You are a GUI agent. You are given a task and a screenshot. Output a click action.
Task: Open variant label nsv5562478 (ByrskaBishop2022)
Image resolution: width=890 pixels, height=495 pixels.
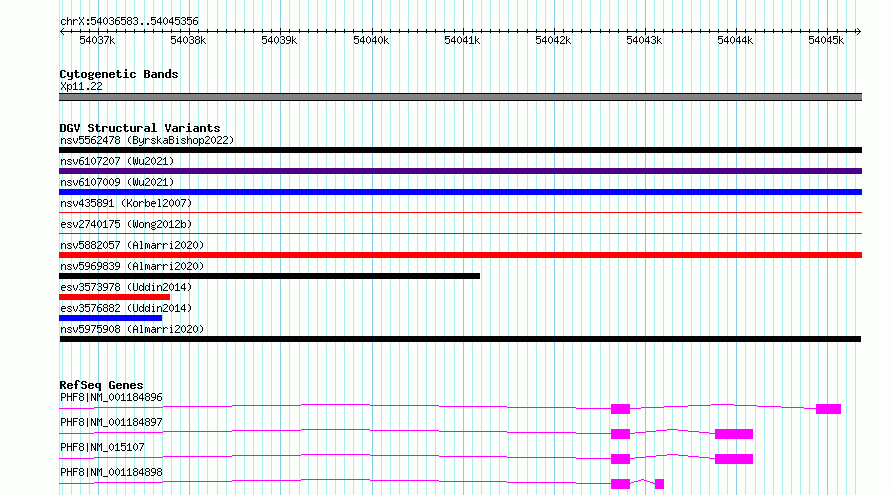coord(147,140)
